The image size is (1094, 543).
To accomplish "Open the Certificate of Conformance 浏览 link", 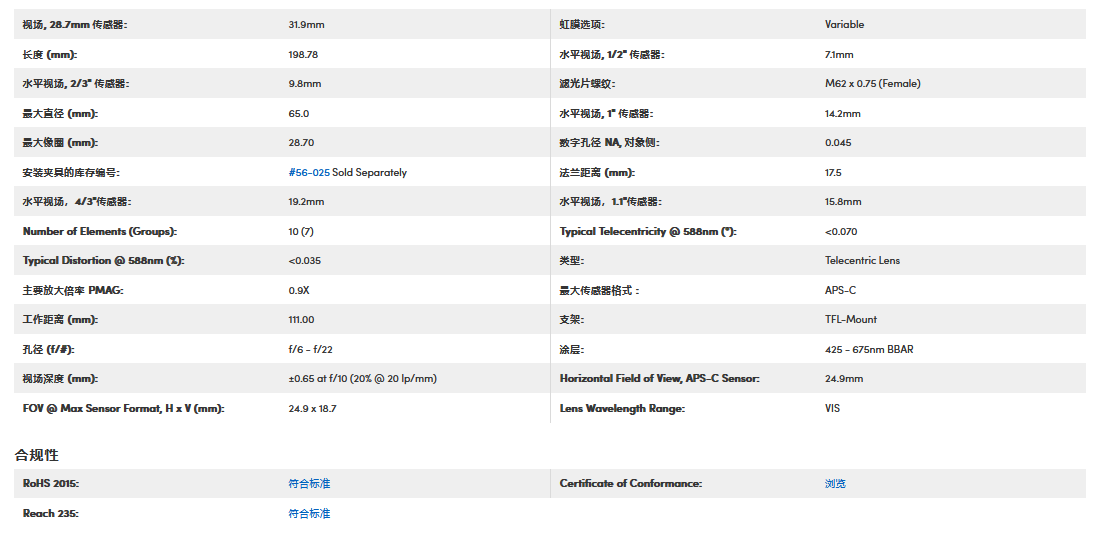I will point(835,483).
